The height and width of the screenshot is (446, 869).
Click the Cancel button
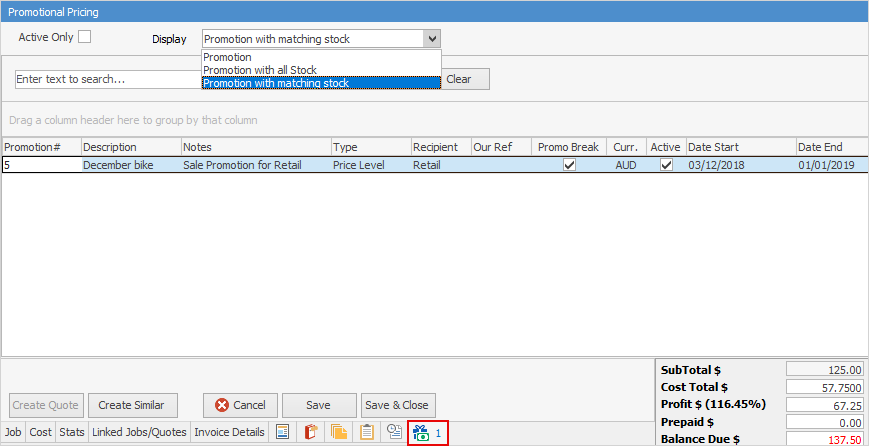pyautogui.click(x=240, y=405)
